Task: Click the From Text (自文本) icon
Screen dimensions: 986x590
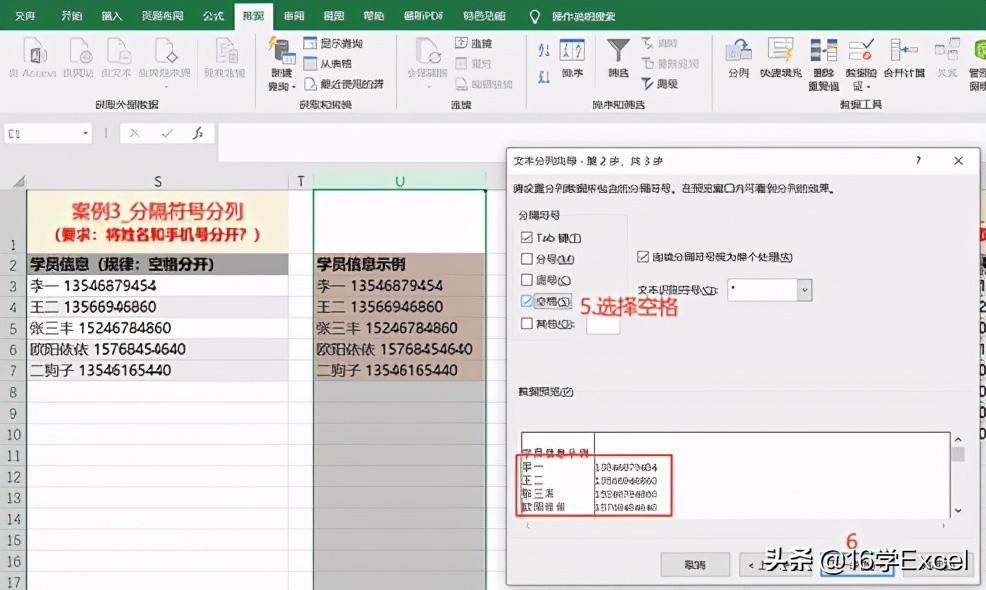Action: click(x=118, y=50)
